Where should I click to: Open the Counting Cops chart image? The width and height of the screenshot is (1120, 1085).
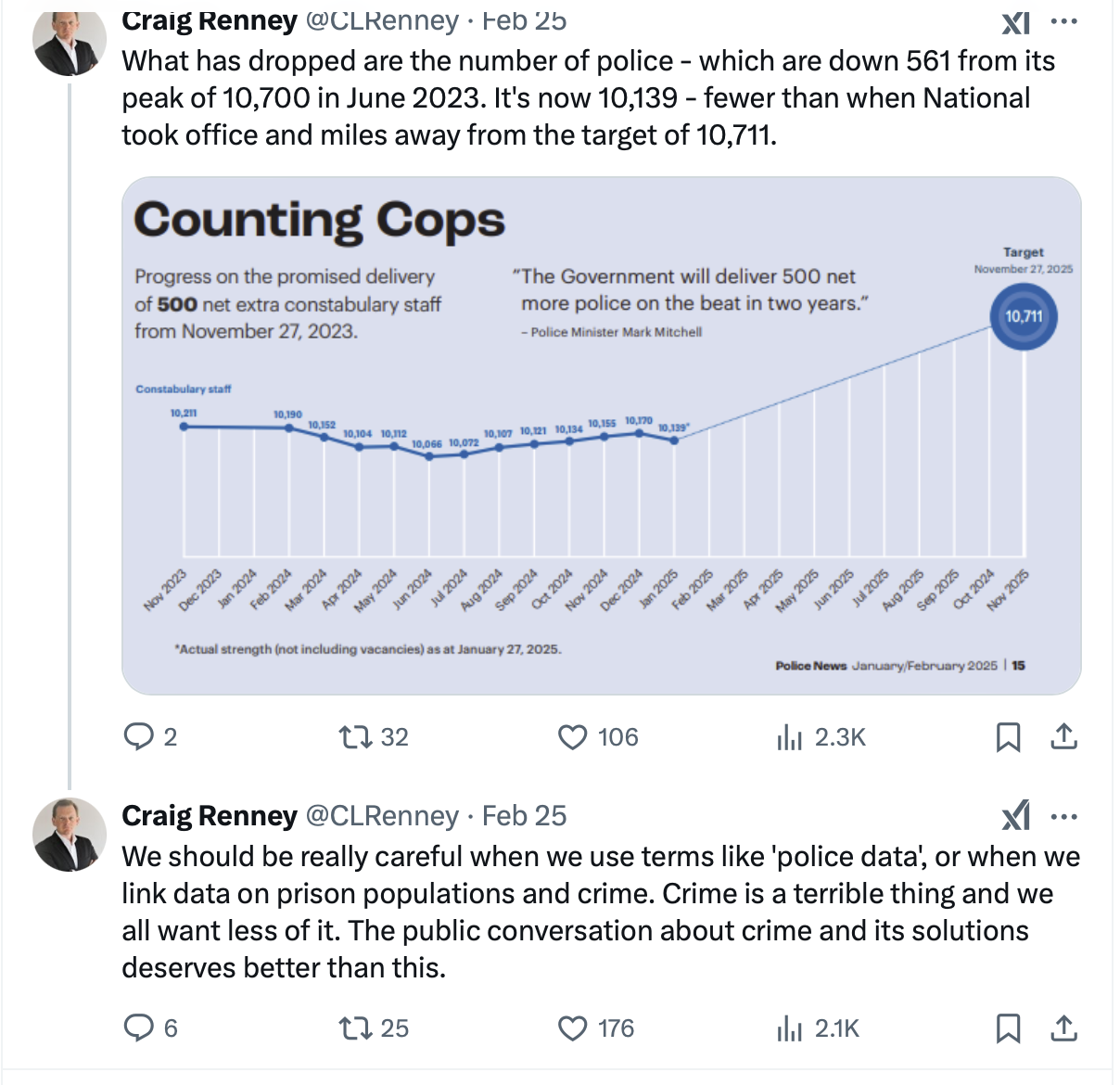[x=601, y=436]
